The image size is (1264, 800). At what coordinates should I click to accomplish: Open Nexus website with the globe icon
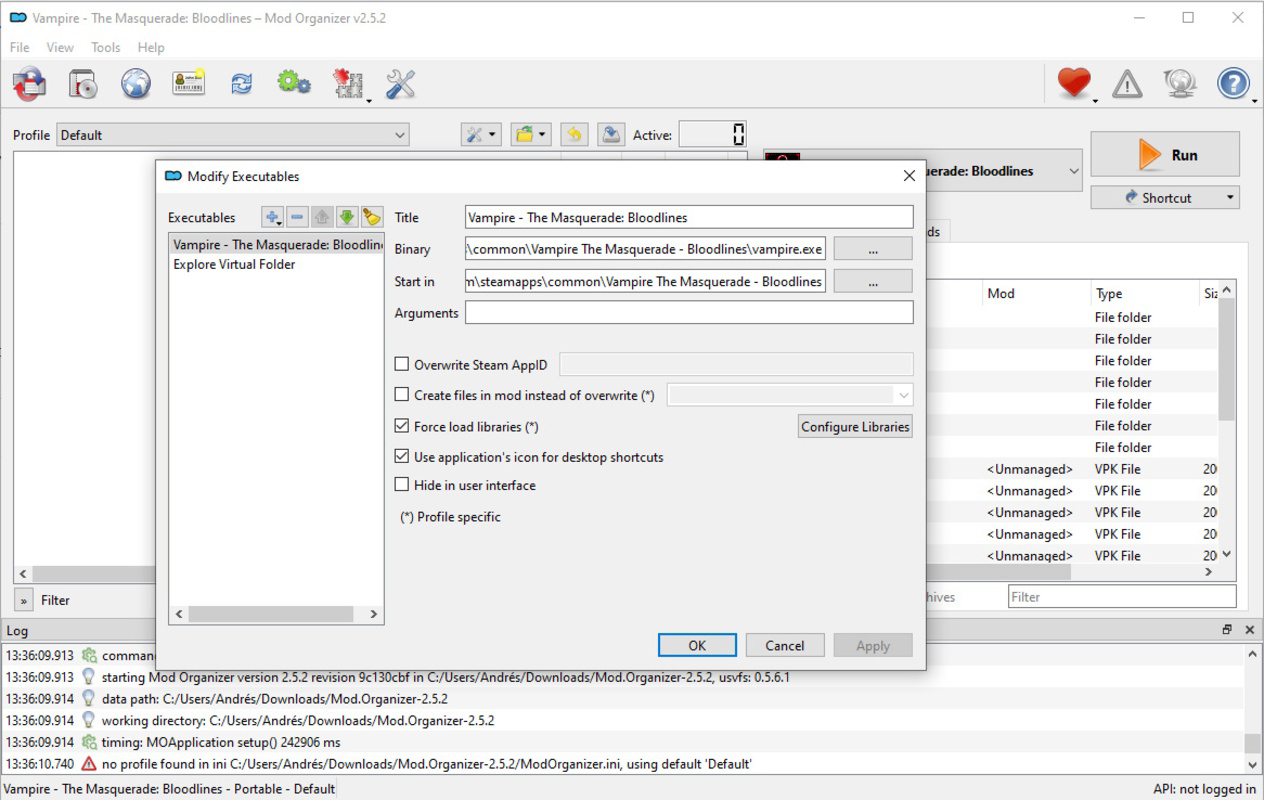tap(137, 84)
